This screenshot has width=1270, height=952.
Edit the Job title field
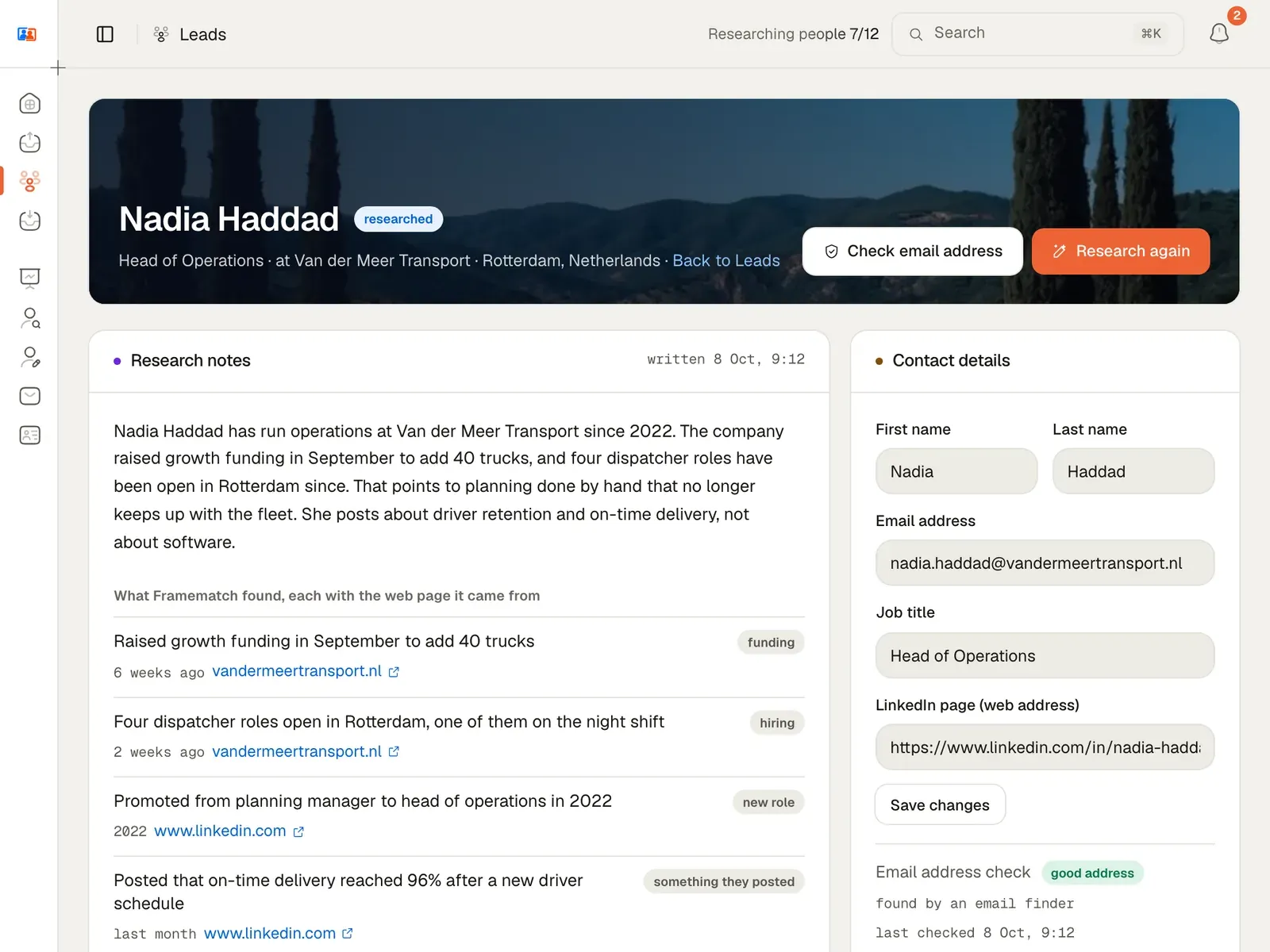coord(1045,655)
